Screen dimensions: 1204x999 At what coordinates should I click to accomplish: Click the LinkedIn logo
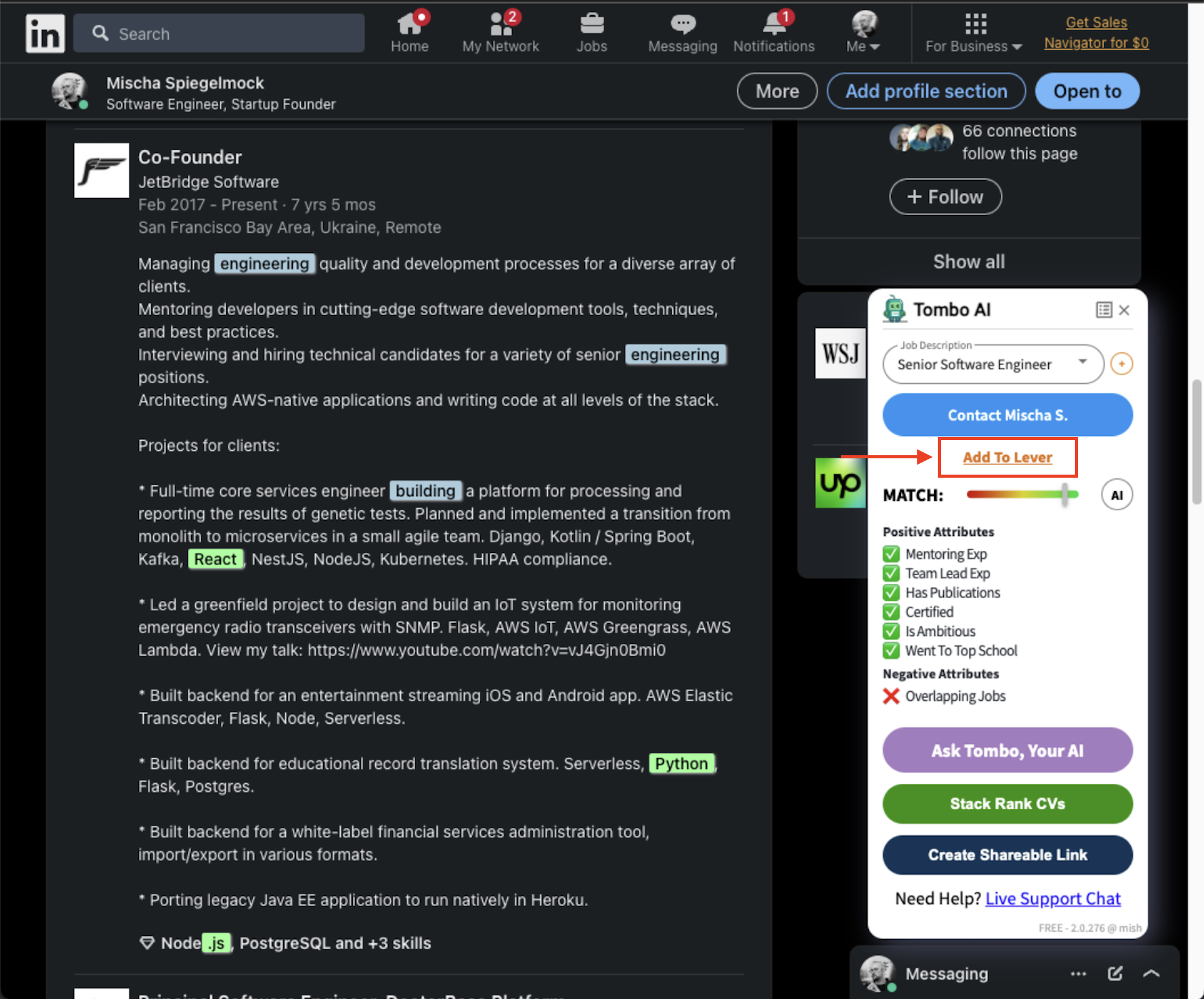(45, 33)
